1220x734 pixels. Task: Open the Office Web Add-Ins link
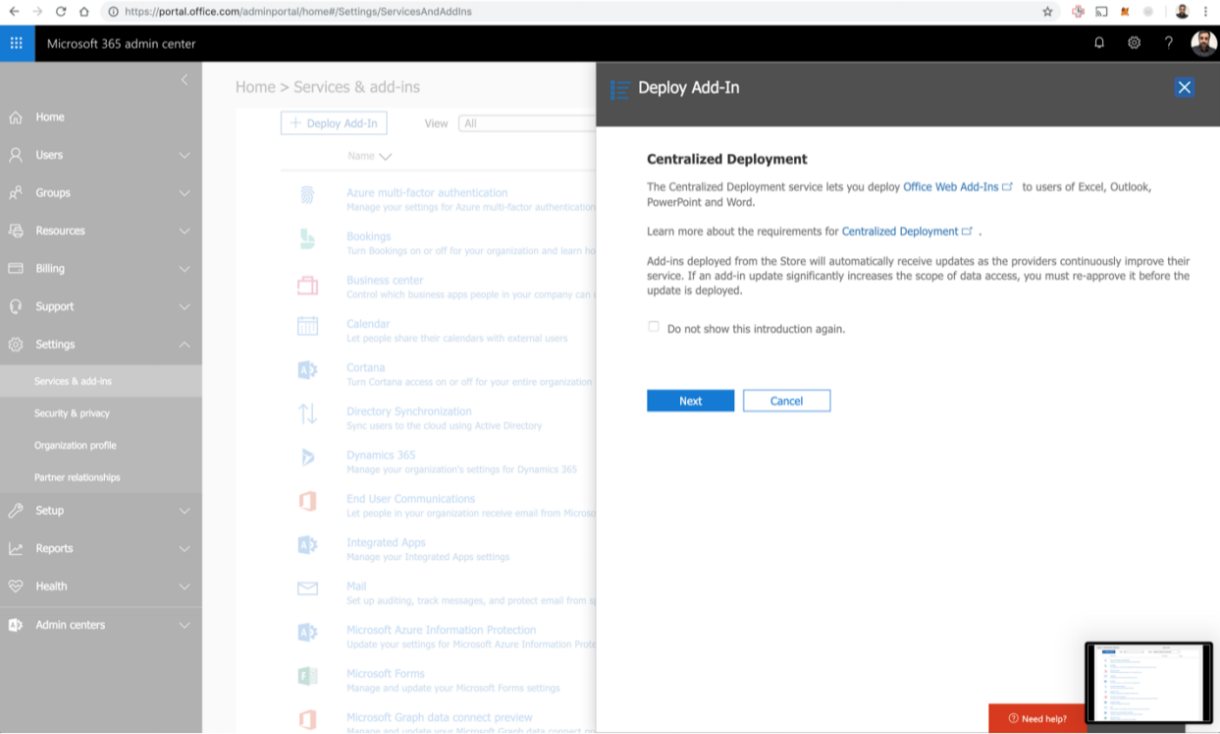click(x=957, y=187)
